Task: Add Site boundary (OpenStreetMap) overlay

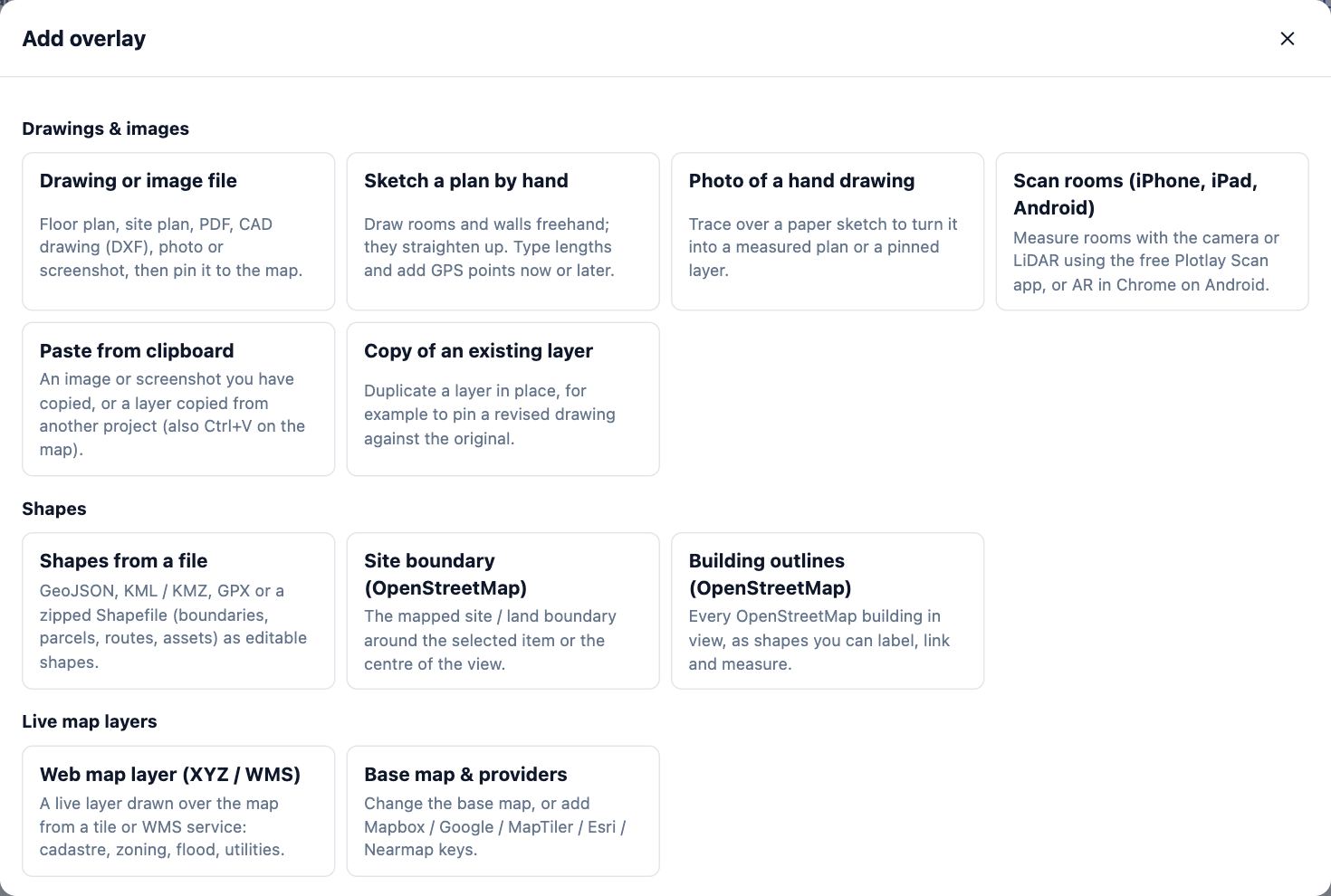Action: coord(503,611)
